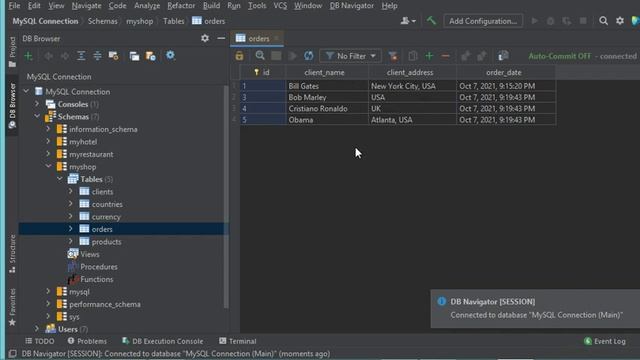Click Schemas in the breadcrumb bar

(102, 21)
